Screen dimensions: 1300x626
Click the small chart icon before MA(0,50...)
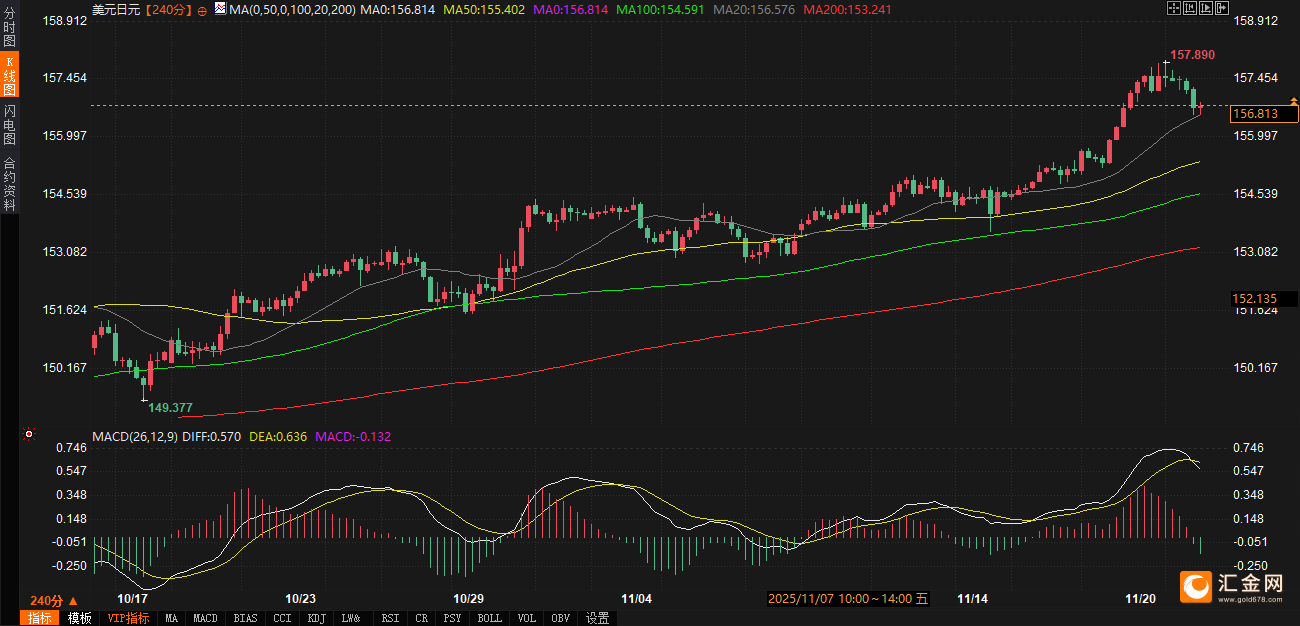[x=219, y=9]
